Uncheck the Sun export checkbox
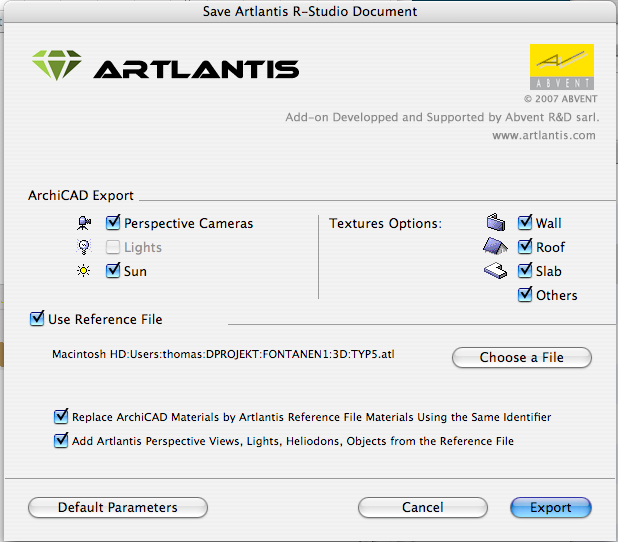Screen dimensions: 618x542 (x=113, y=271)
